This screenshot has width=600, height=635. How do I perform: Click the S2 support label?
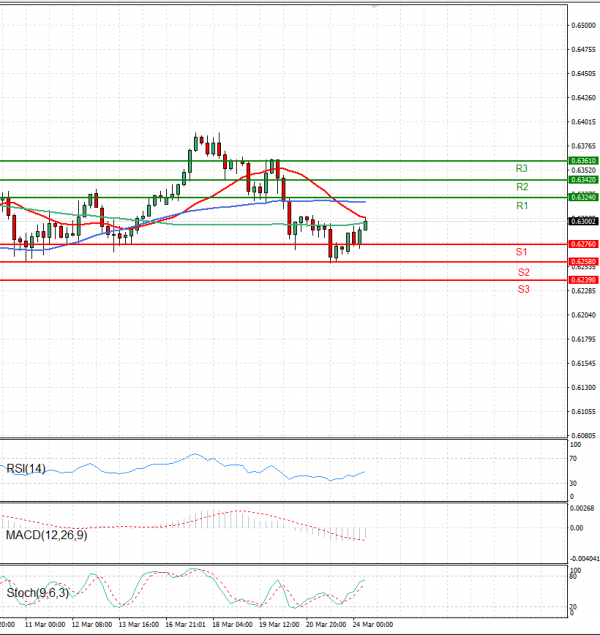[523, 272]
